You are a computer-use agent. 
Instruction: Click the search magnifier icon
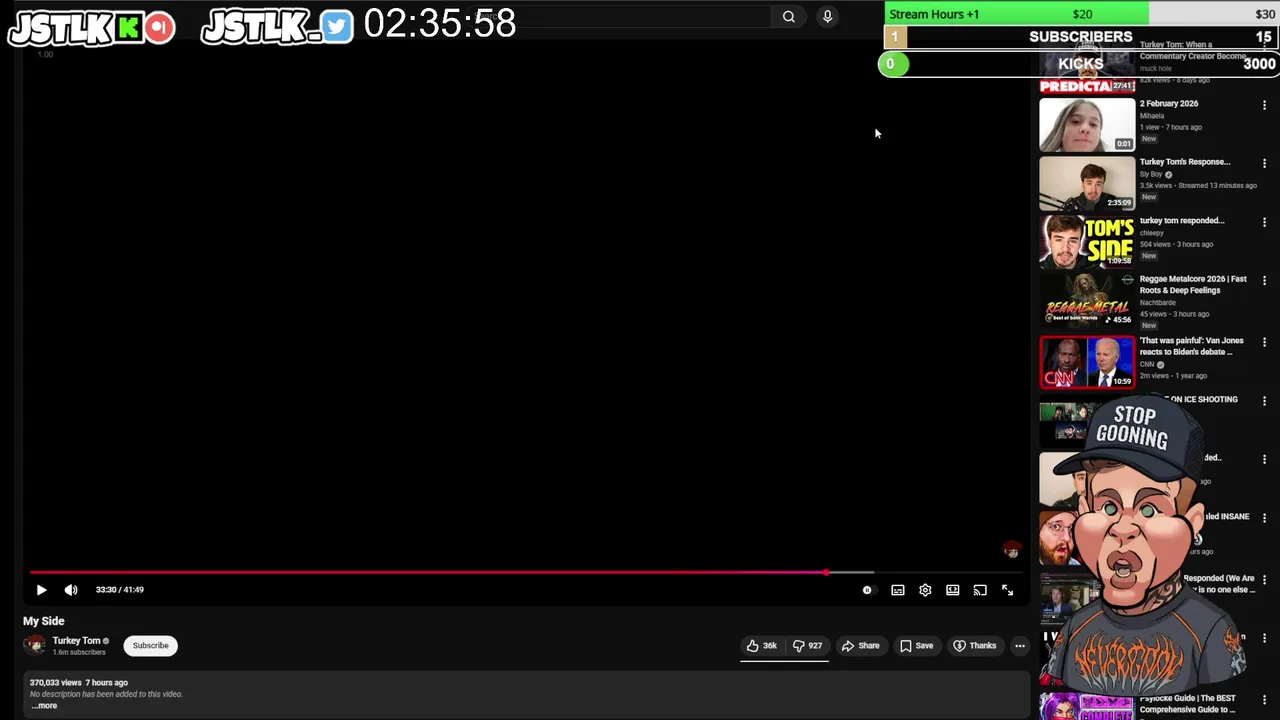point(789,16)
